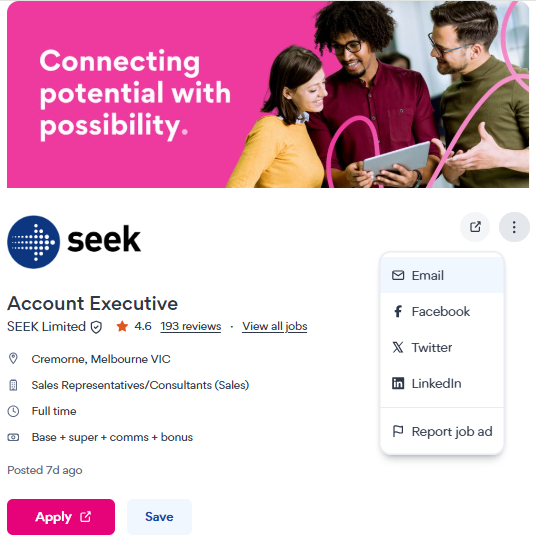The width and height of the screenshot is (536, 556).
Task: Select Twitter in the share menu
Action: [x=442, y=348]
